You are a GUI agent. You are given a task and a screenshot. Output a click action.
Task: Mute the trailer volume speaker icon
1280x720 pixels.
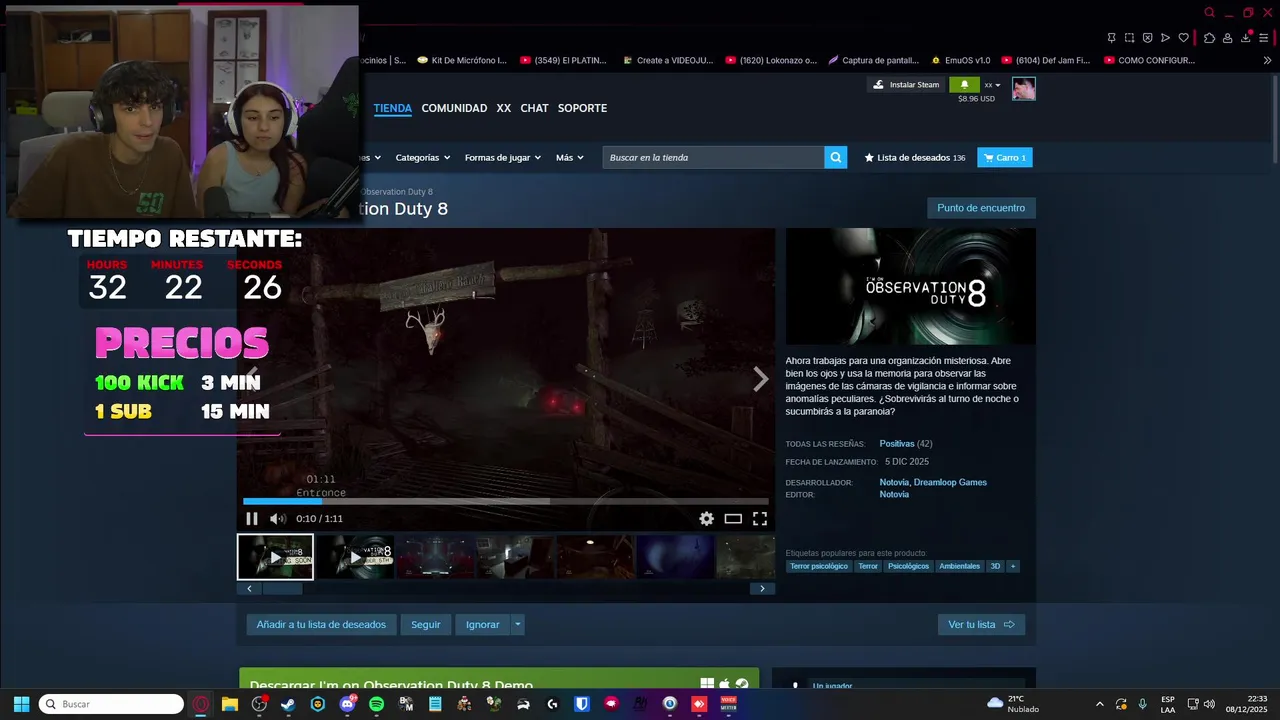coord(277,518)
